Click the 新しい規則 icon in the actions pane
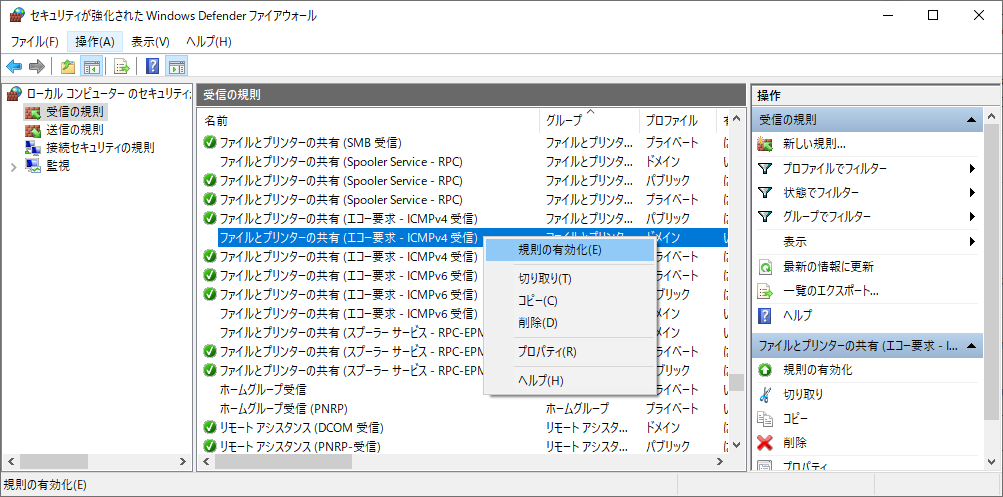This screenshot has width=1003, height=497. tap(764, 144)
